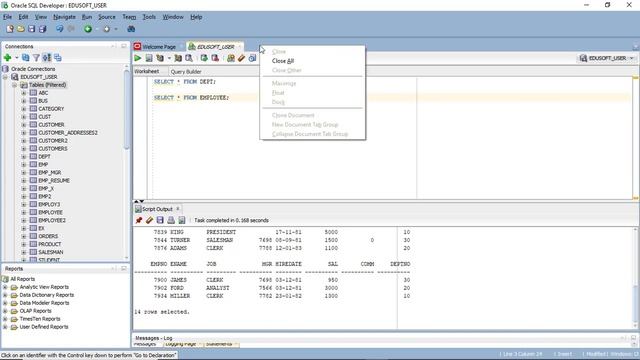
Task: Expand the Data Dictionary Reports folder
Action: 5,295
